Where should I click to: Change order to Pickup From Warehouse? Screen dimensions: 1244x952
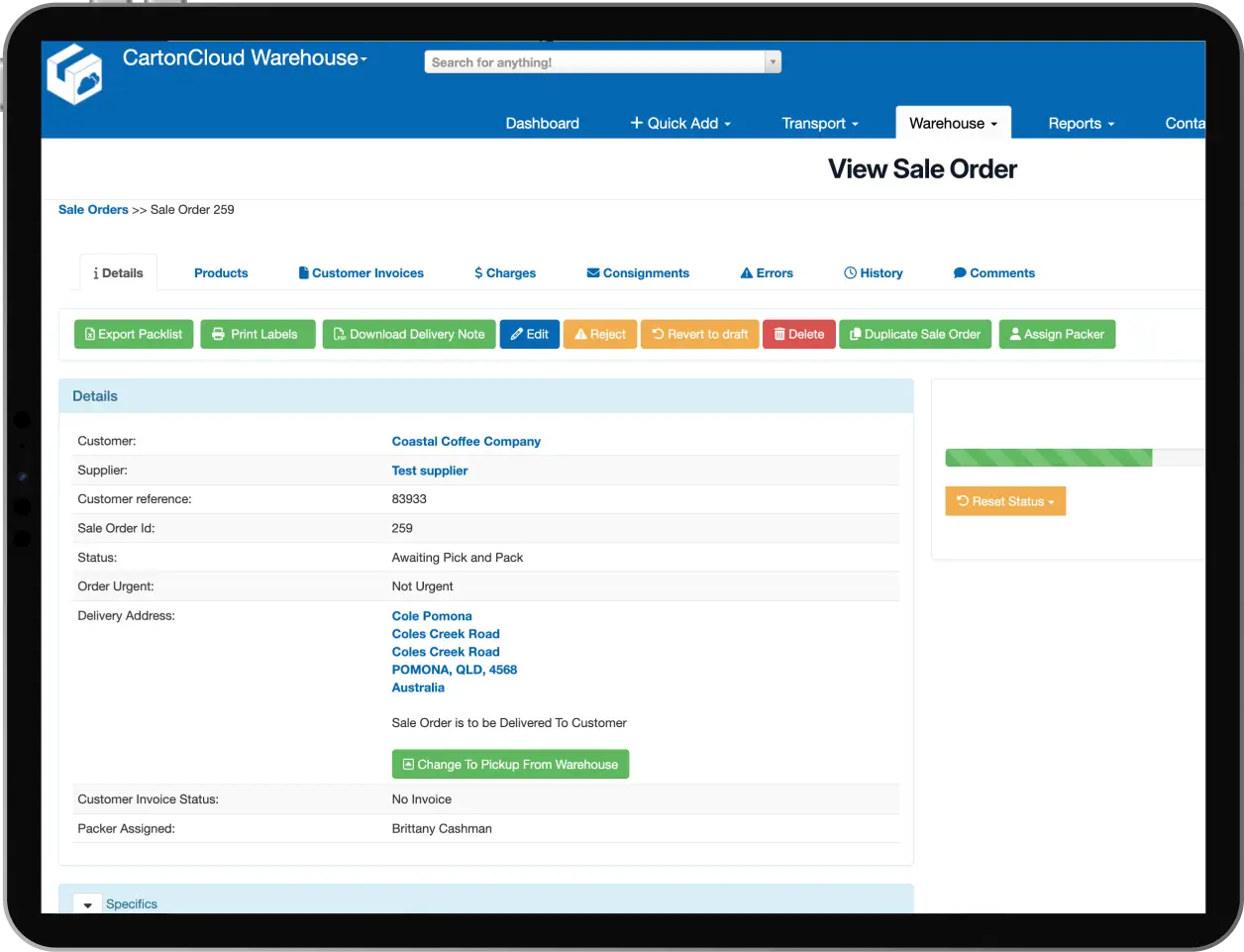510,764
